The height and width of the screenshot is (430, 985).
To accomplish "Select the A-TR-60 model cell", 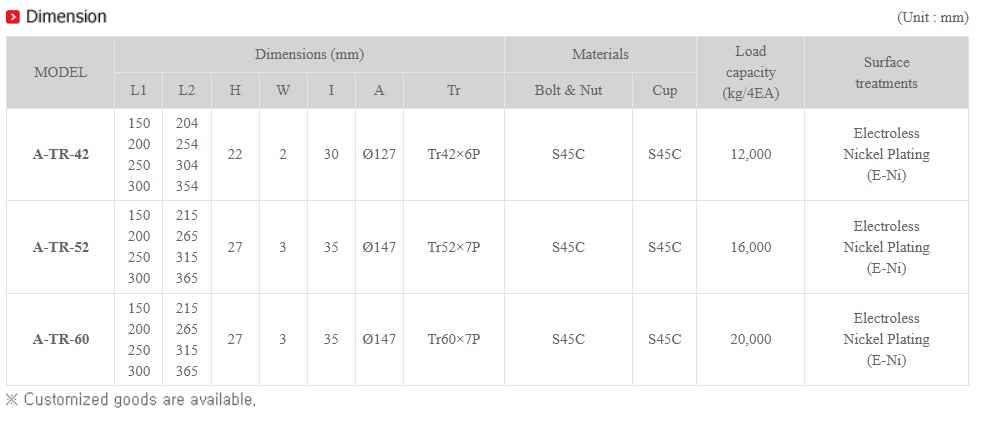I will 60,340.
